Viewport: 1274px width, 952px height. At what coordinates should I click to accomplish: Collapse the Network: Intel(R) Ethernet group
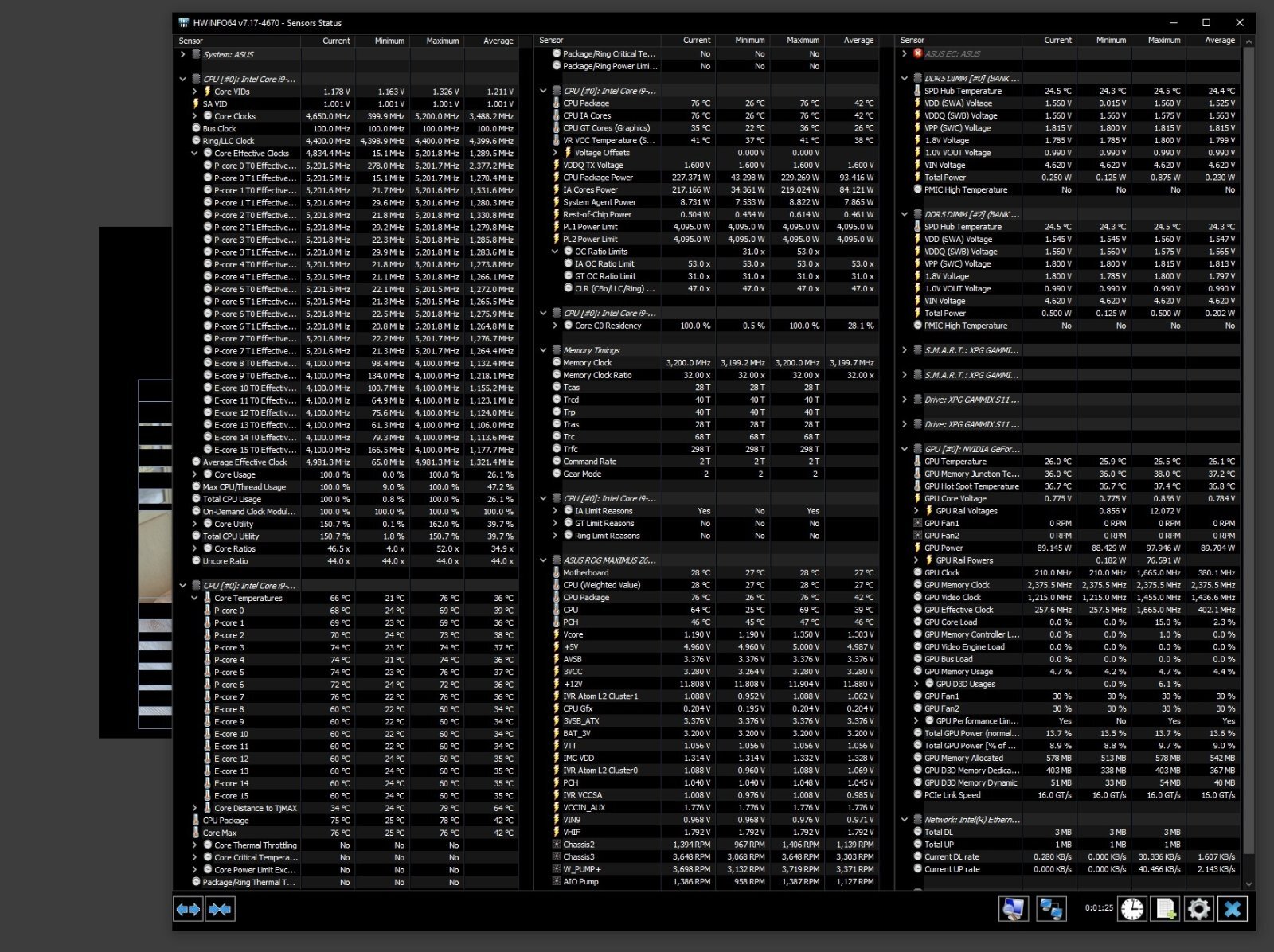point(905,820)
